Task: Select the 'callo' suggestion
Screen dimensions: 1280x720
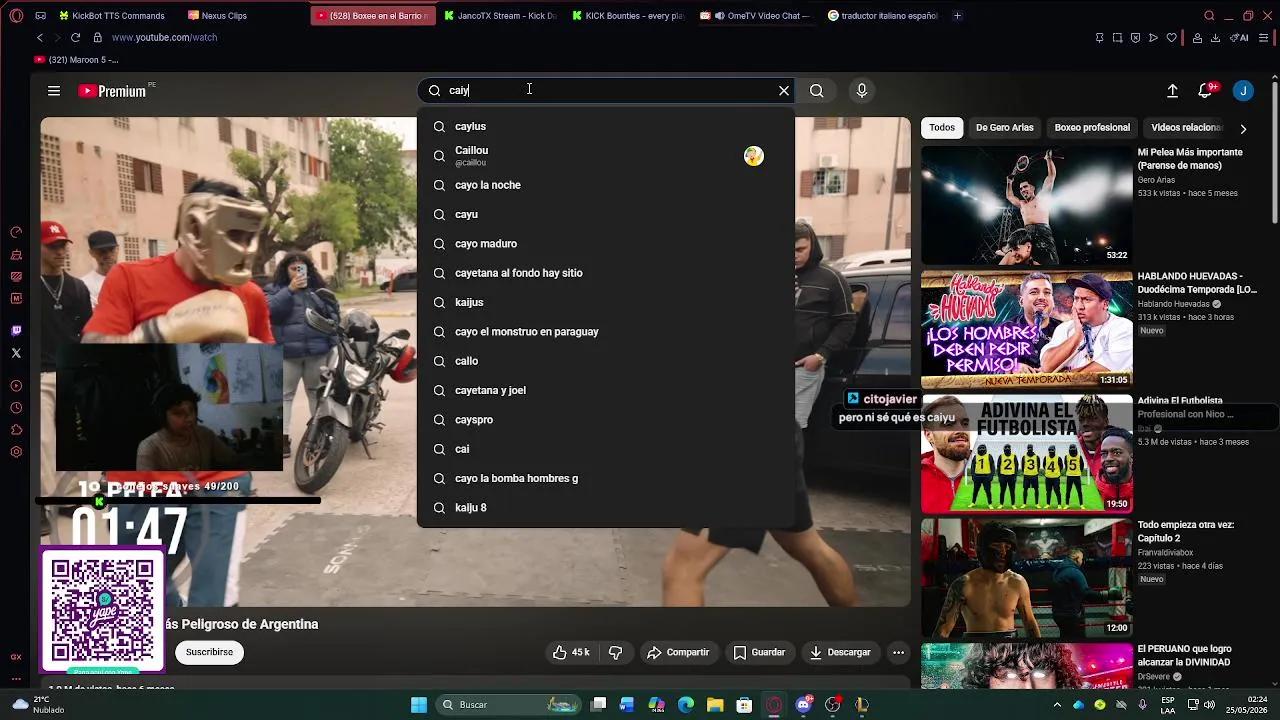Action: tap(606, 361)
